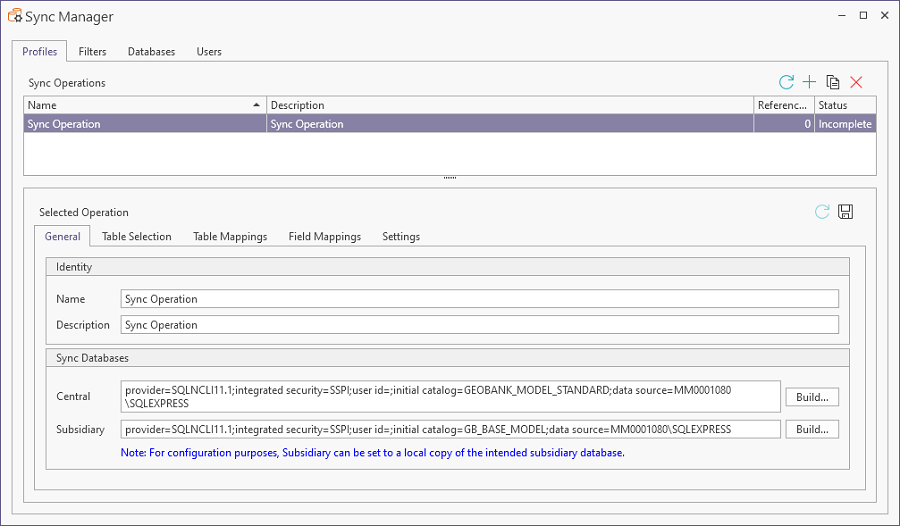
Task: Refresh the Sync Operations list
Action: pos(786,82)
